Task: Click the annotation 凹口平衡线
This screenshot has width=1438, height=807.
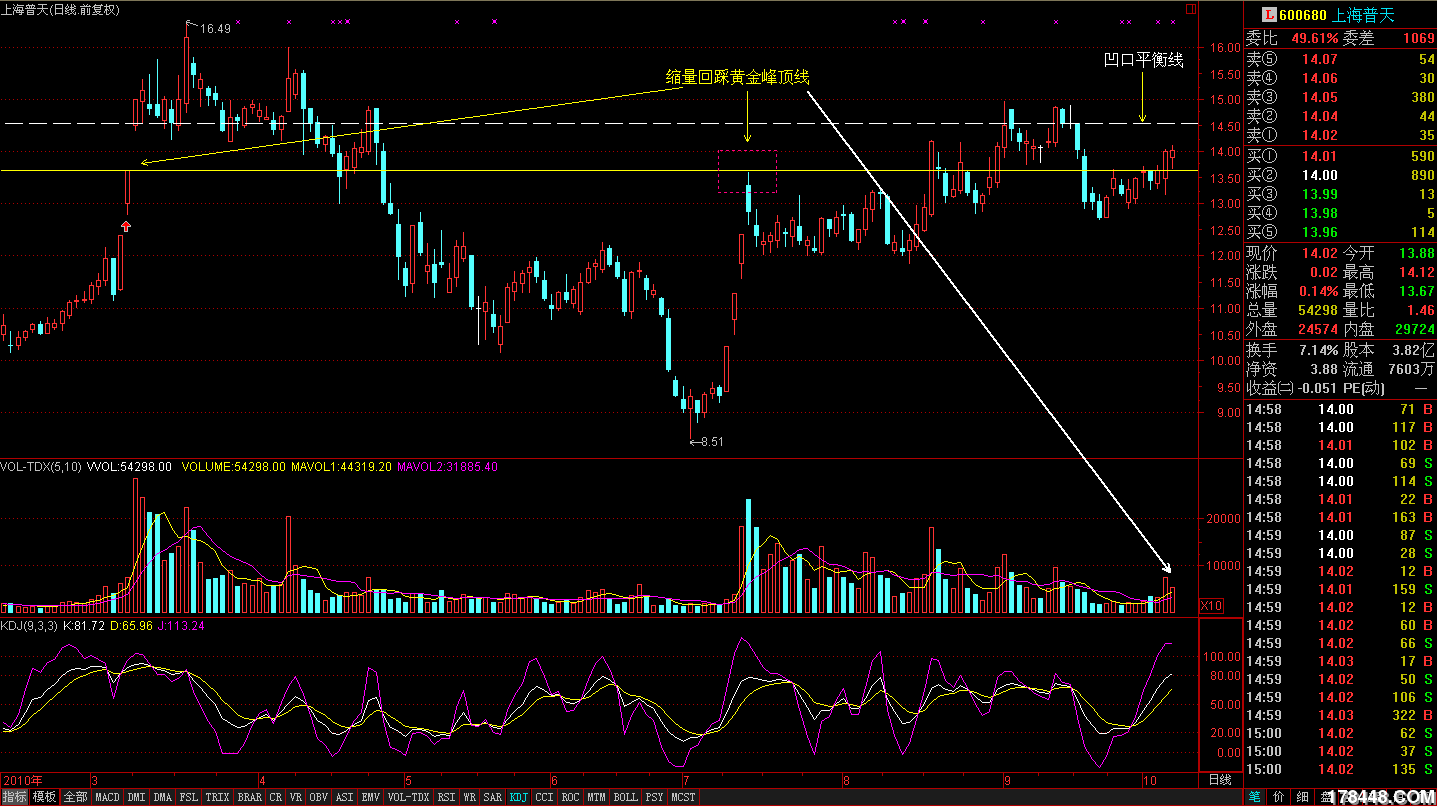Action: (1143, 60)
